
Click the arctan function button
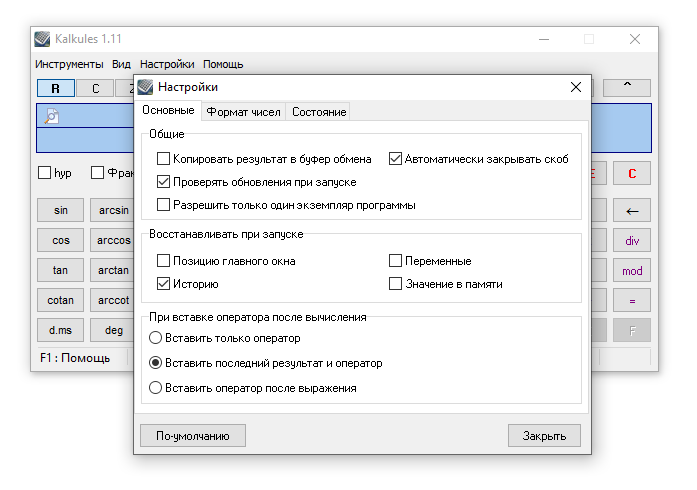113,270
